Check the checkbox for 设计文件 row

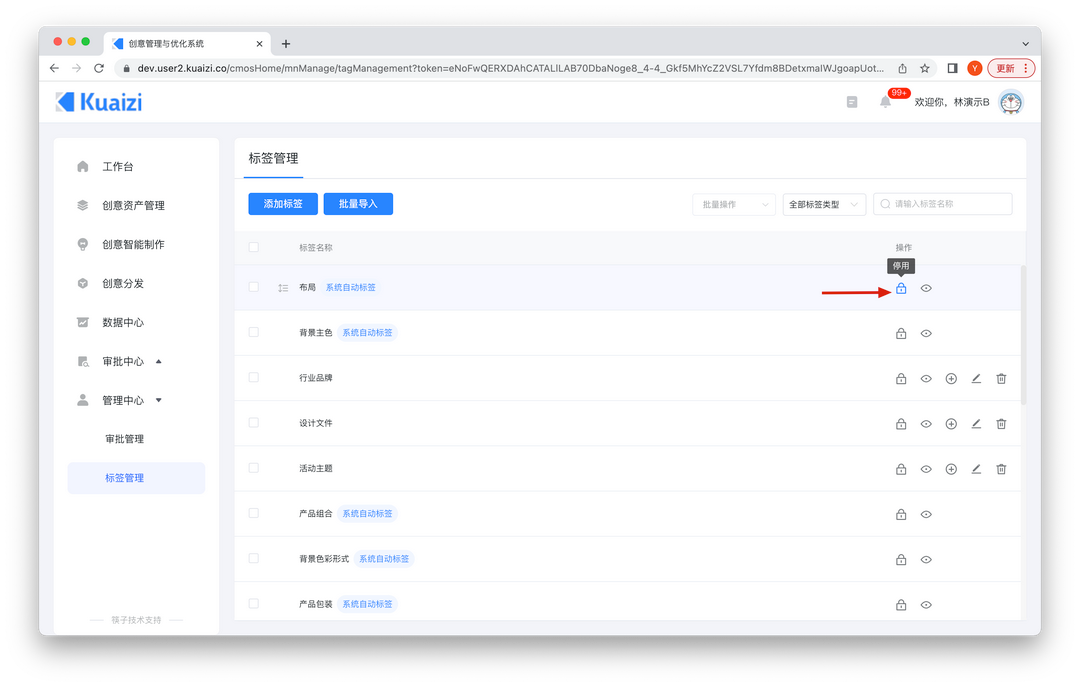253,422
